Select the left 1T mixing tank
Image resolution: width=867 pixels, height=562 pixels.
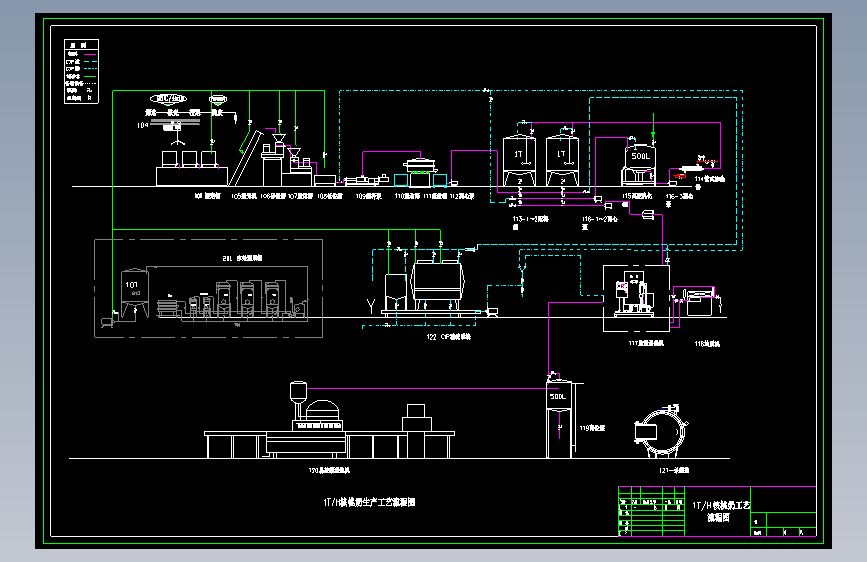(519, 159)
